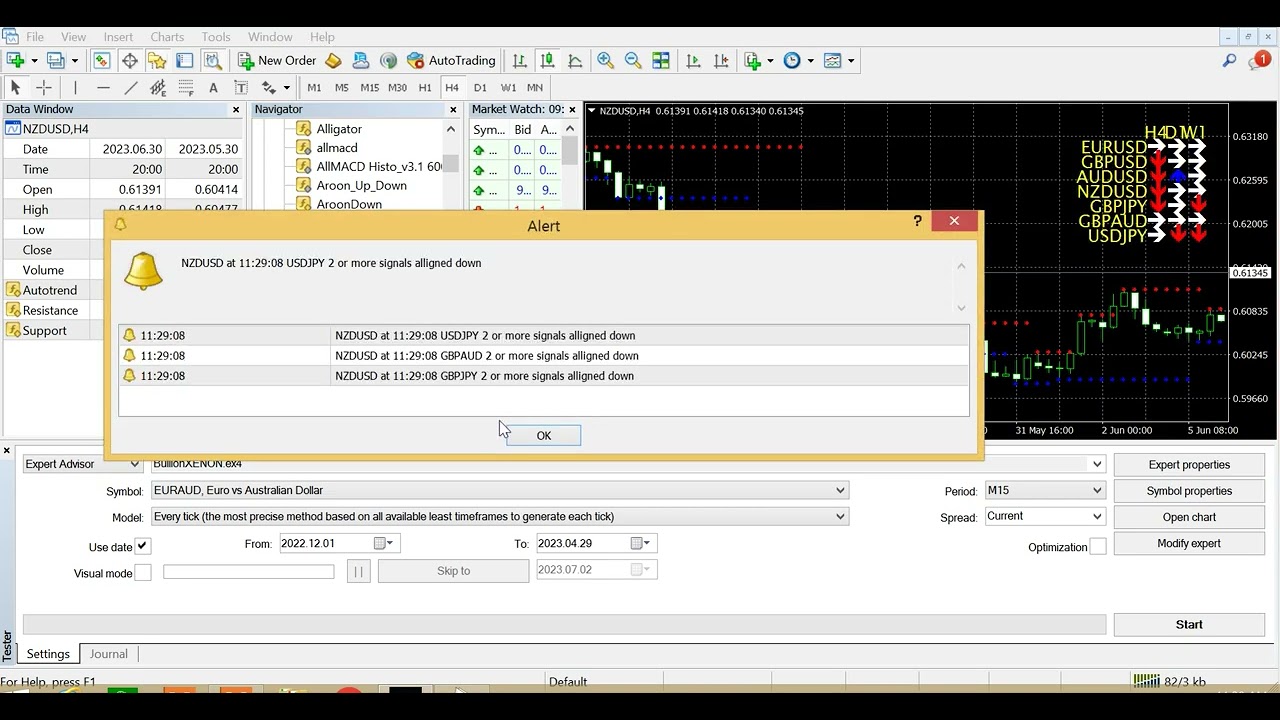This screenshot has height=720, width=1280.
Task: Select the equidistant channel tool
Action: click(x=158, y=88)
